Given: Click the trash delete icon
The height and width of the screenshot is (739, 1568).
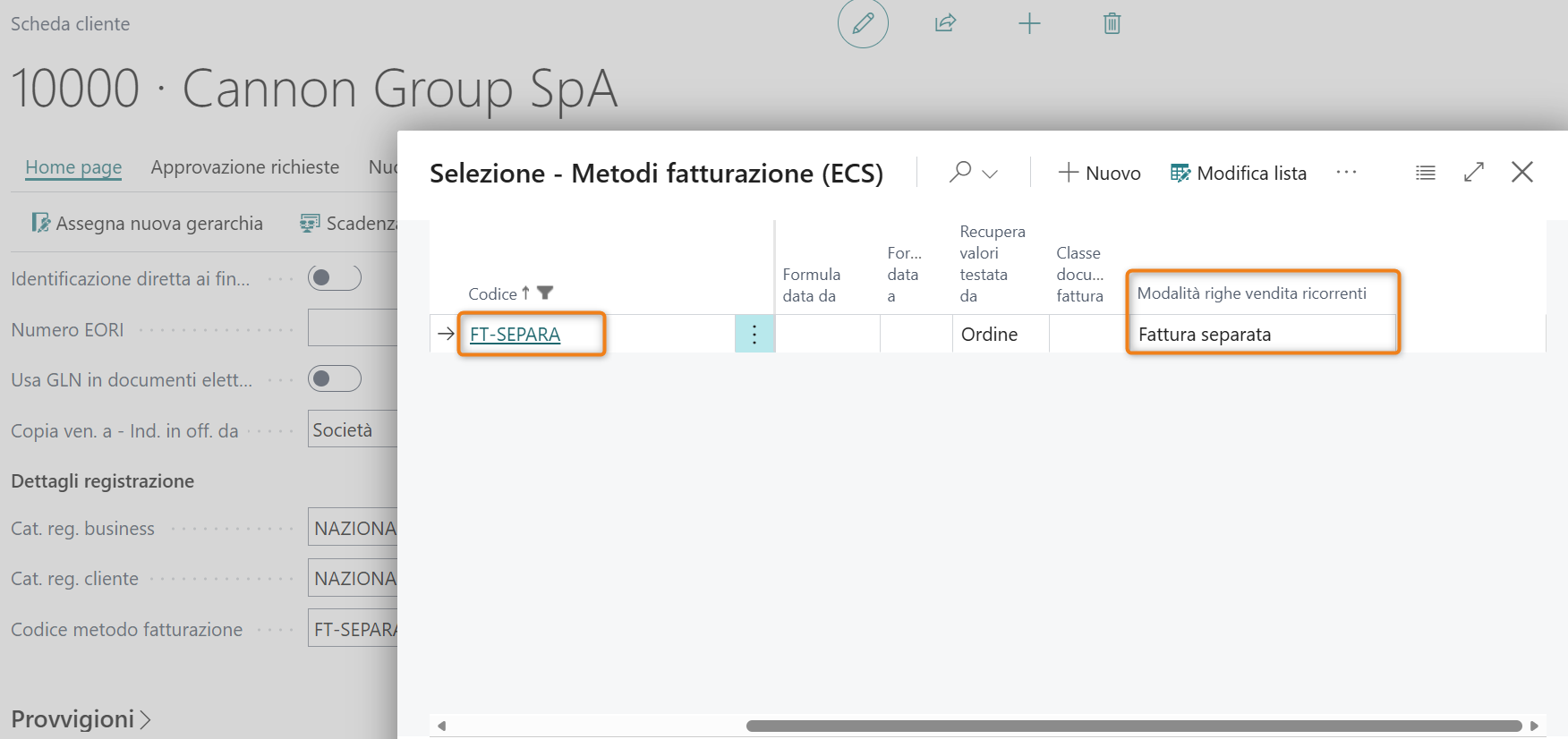Looking at the screenshot, I should click(1112, 23).
